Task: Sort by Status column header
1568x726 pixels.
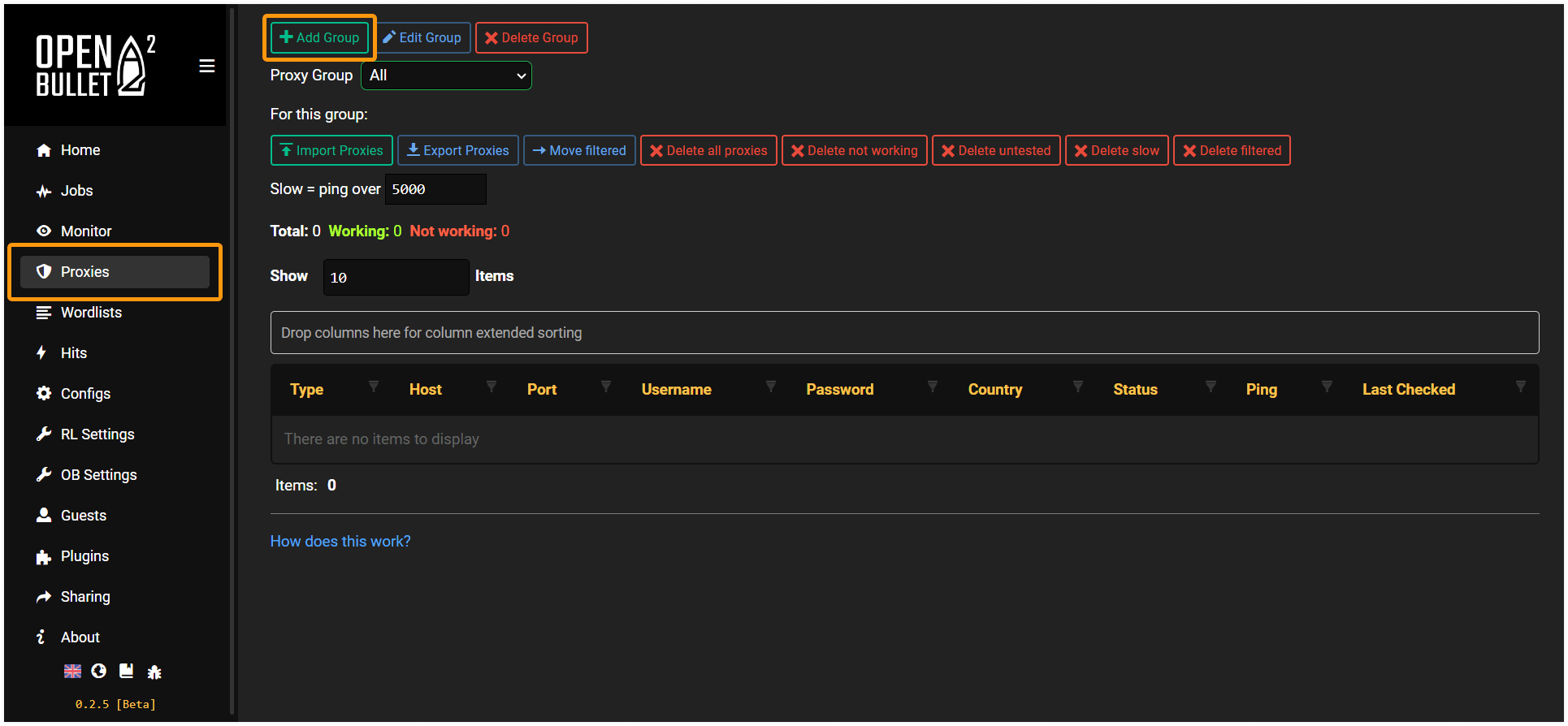Action: pos(1135,390)
